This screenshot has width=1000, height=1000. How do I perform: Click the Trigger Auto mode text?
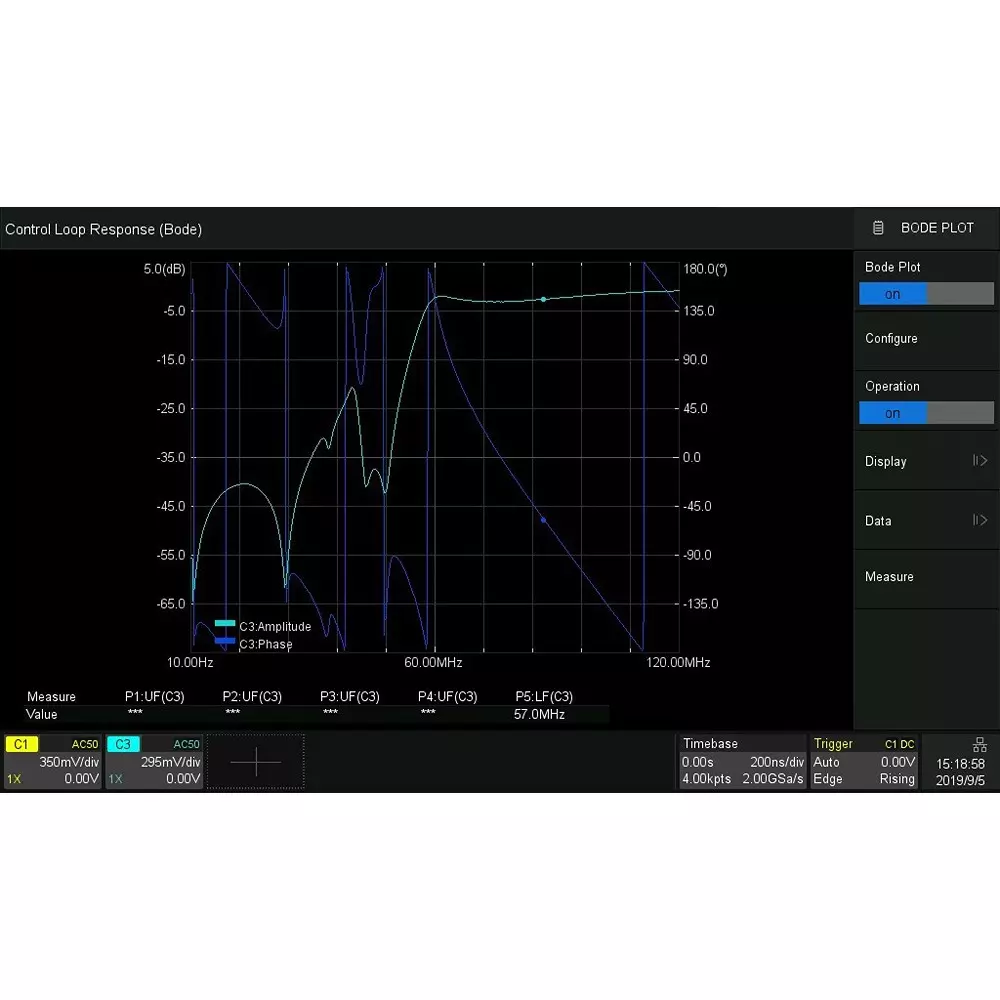(826, 761)
